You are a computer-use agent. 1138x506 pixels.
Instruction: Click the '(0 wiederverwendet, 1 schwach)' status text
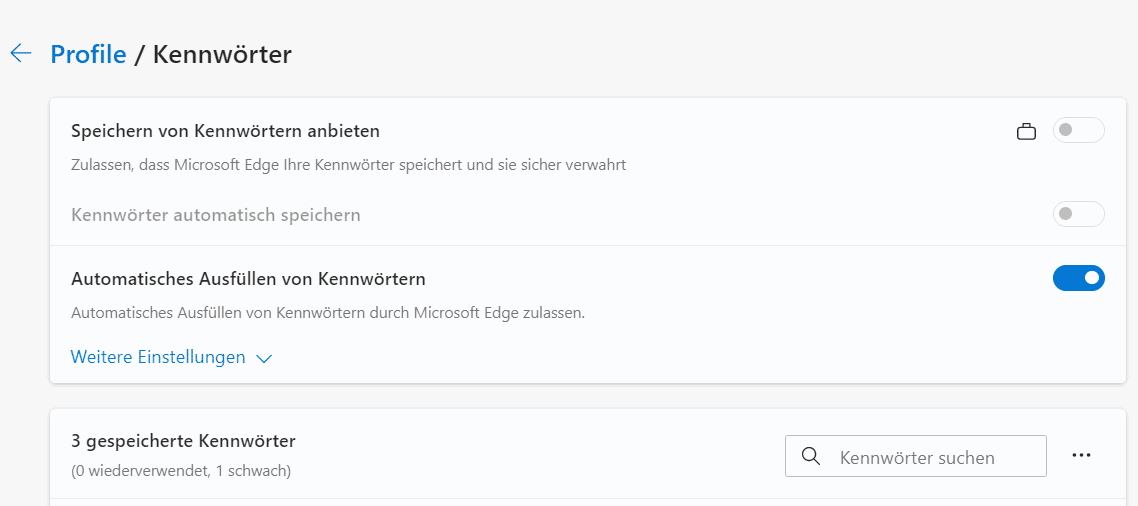(181, 470)
